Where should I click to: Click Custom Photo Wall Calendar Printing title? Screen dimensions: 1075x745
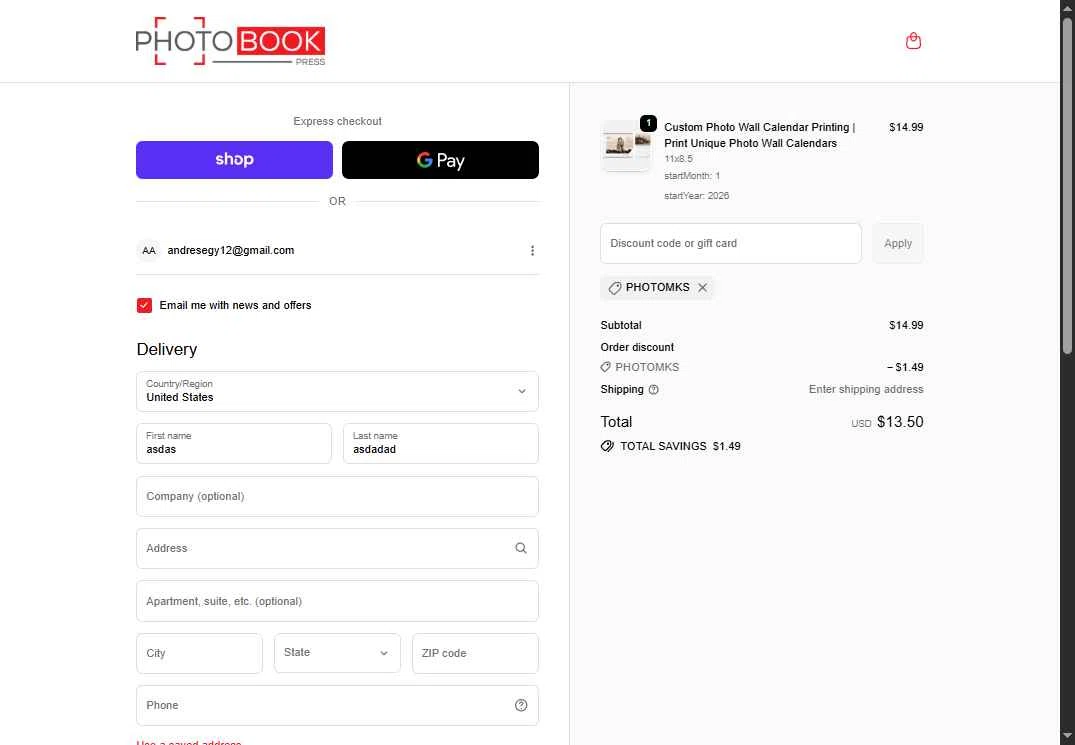760,135
